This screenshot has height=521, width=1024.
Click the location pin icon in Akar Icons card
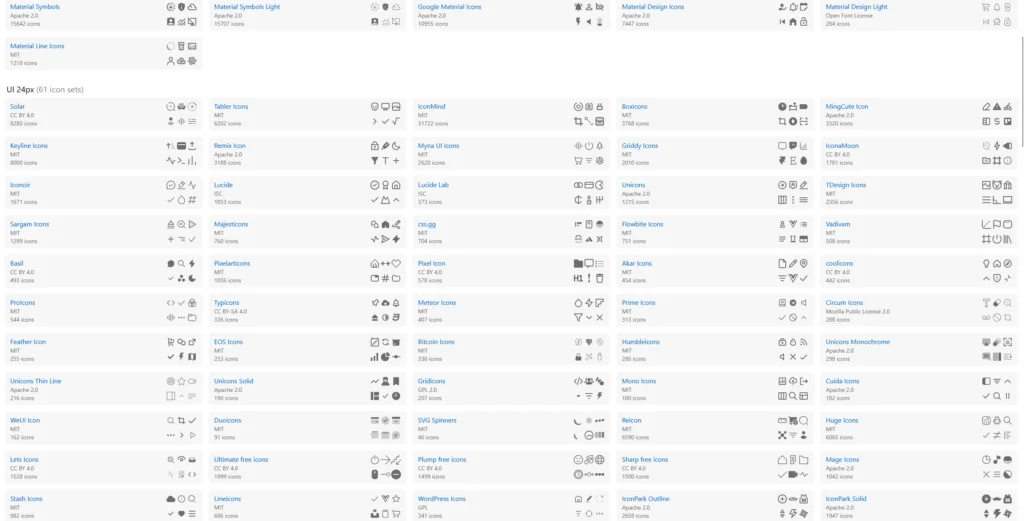pos(803,263)
